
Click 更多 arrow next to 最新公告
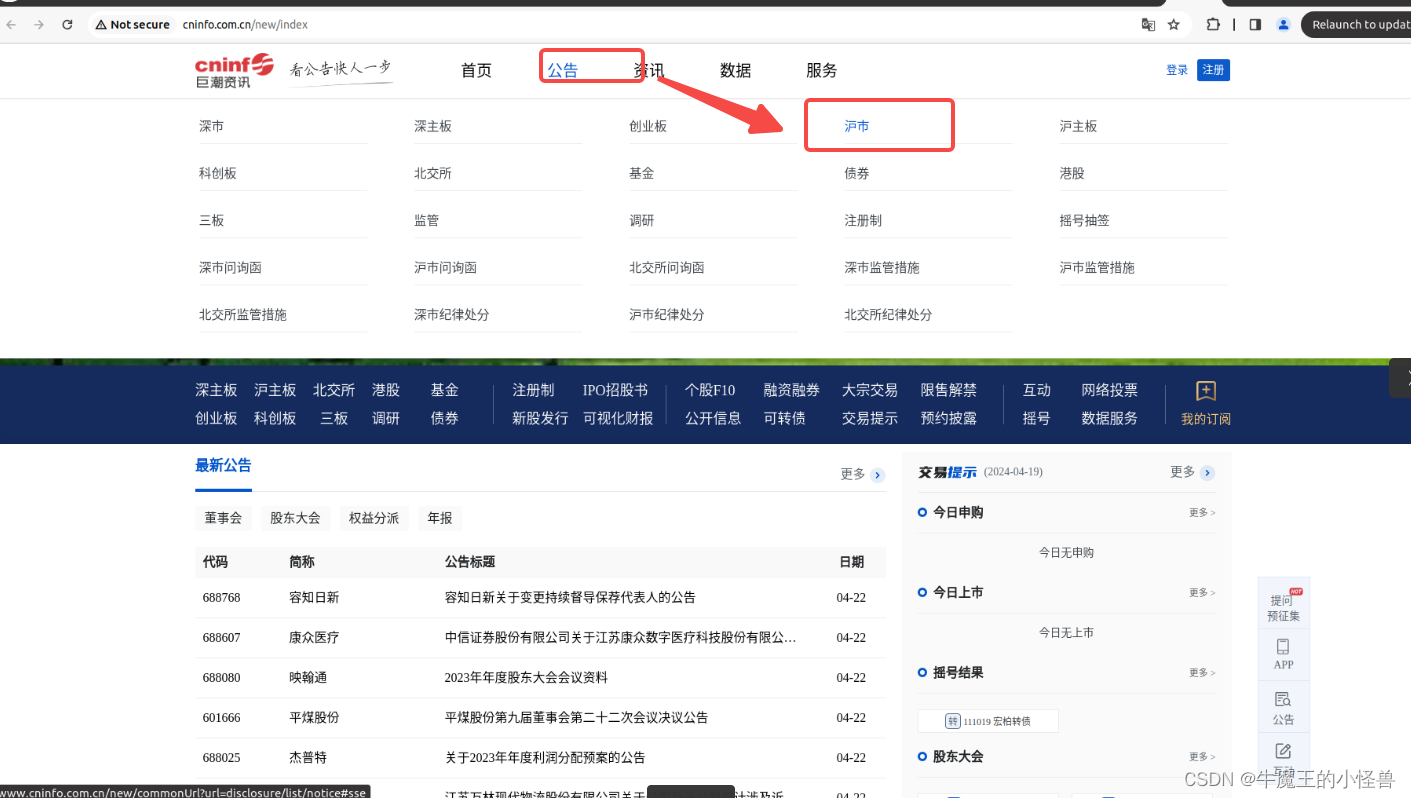862,474
